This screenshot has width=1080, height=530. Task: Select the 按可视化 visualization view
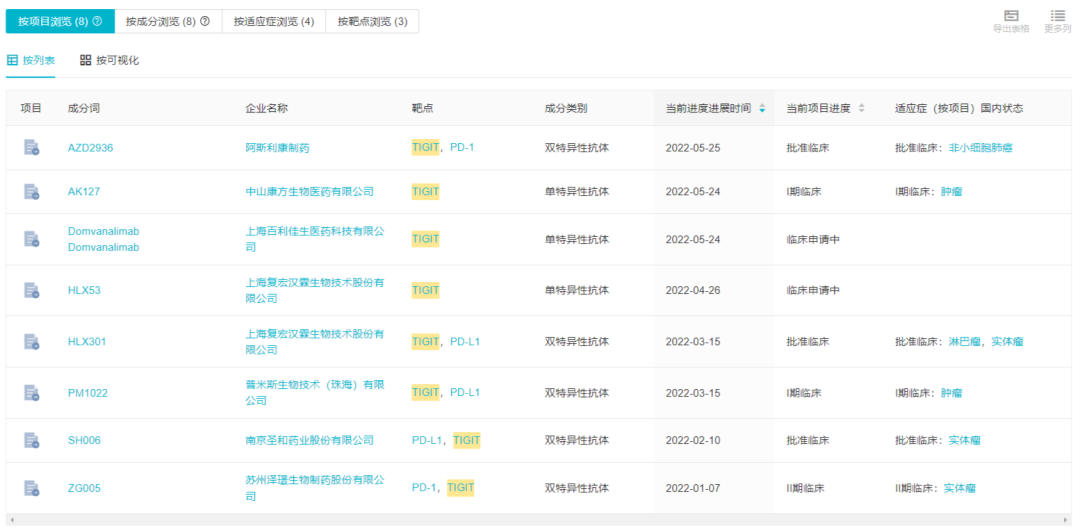(x=110, y=61)
